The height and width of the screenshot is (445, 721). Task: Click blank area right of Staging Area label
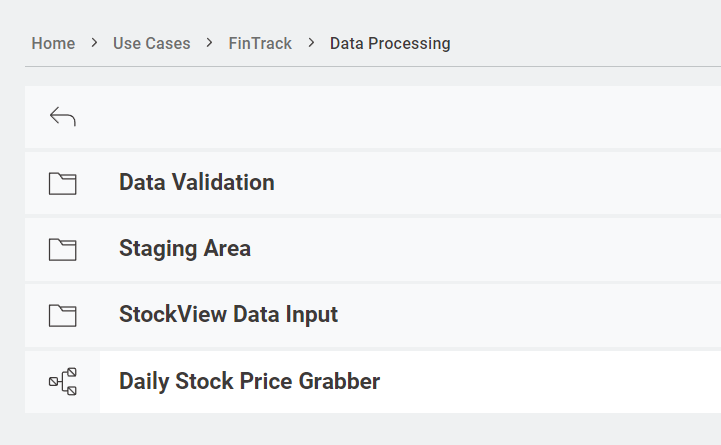pos(500,249)
